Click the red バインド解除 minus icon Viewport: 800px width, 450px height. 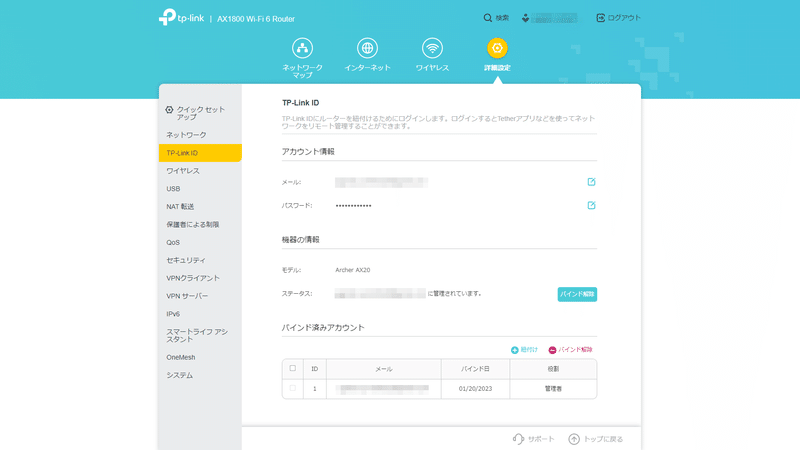[x=552, y=350]
